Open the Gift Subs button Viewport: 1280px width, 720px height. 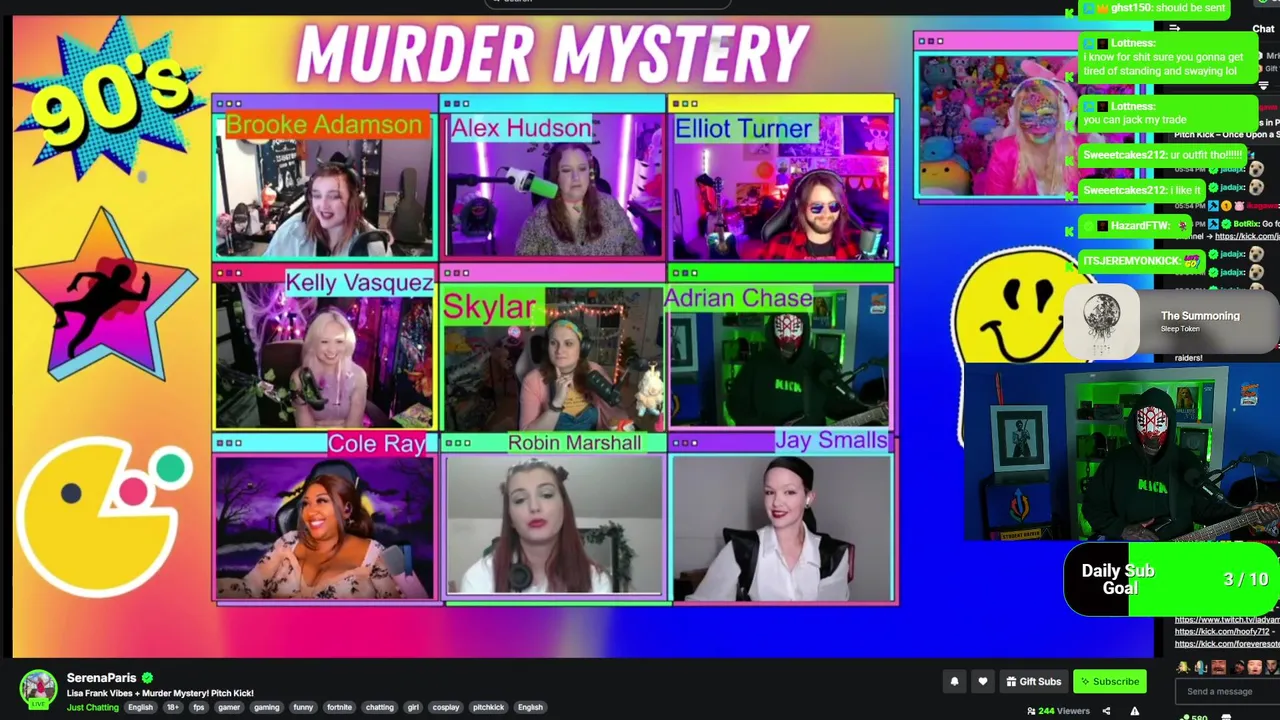coord(1034,682)
